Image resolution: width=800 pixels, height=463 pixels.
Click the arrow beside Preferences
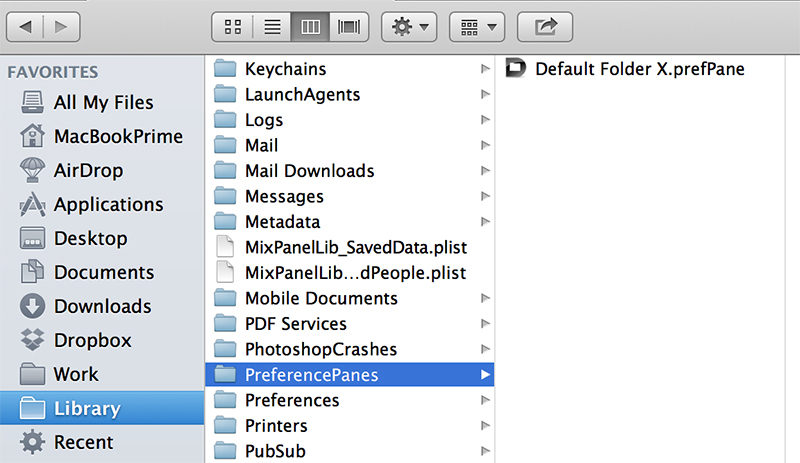(485, 400)
